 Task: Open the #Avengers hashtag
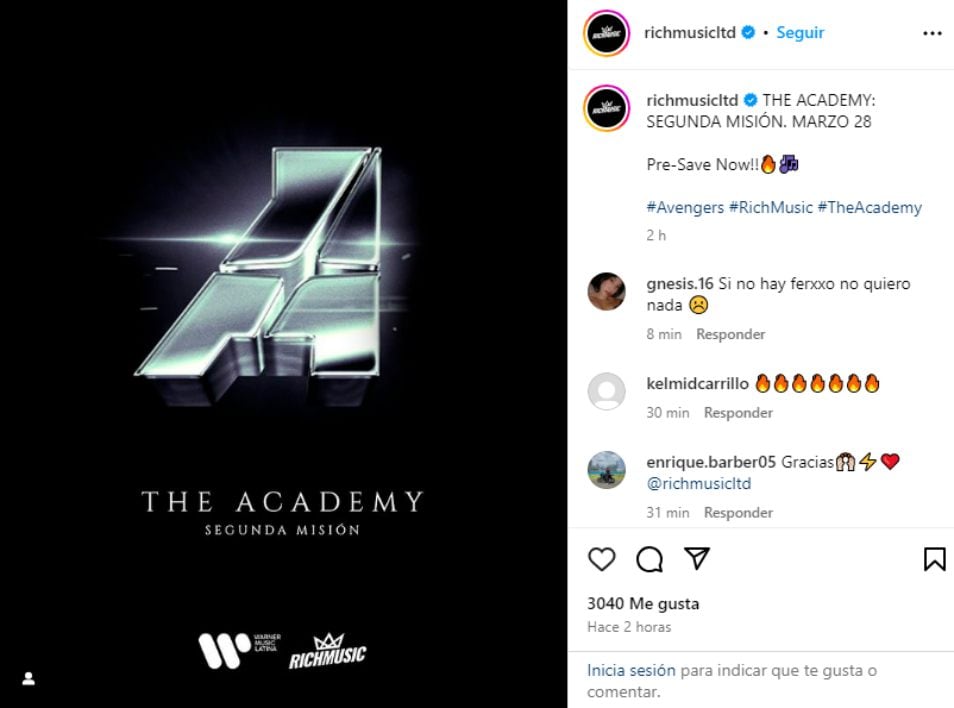tap(685, 207)
